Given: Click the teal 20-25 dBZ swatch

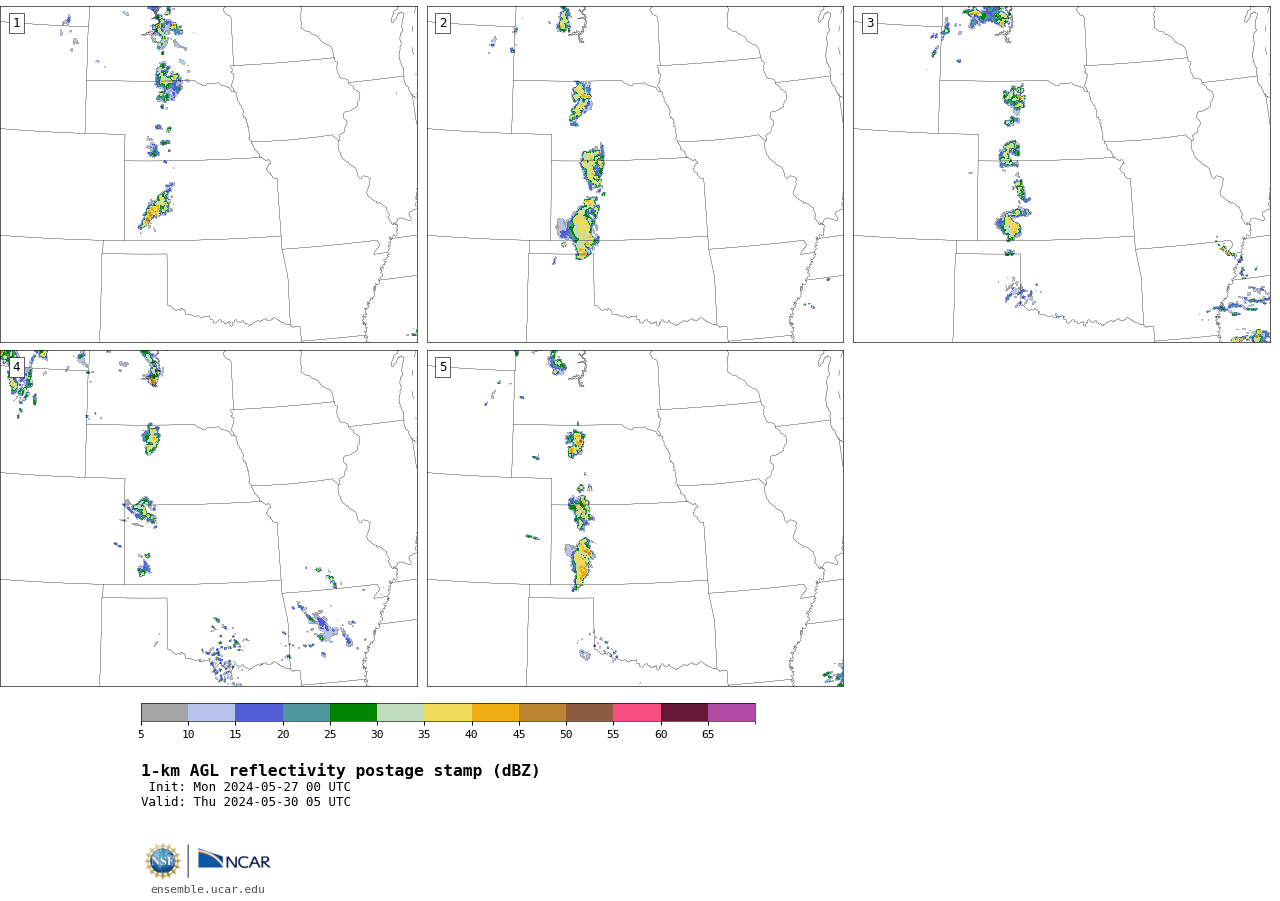Looking at the screenshot, I should coord(306,712).
